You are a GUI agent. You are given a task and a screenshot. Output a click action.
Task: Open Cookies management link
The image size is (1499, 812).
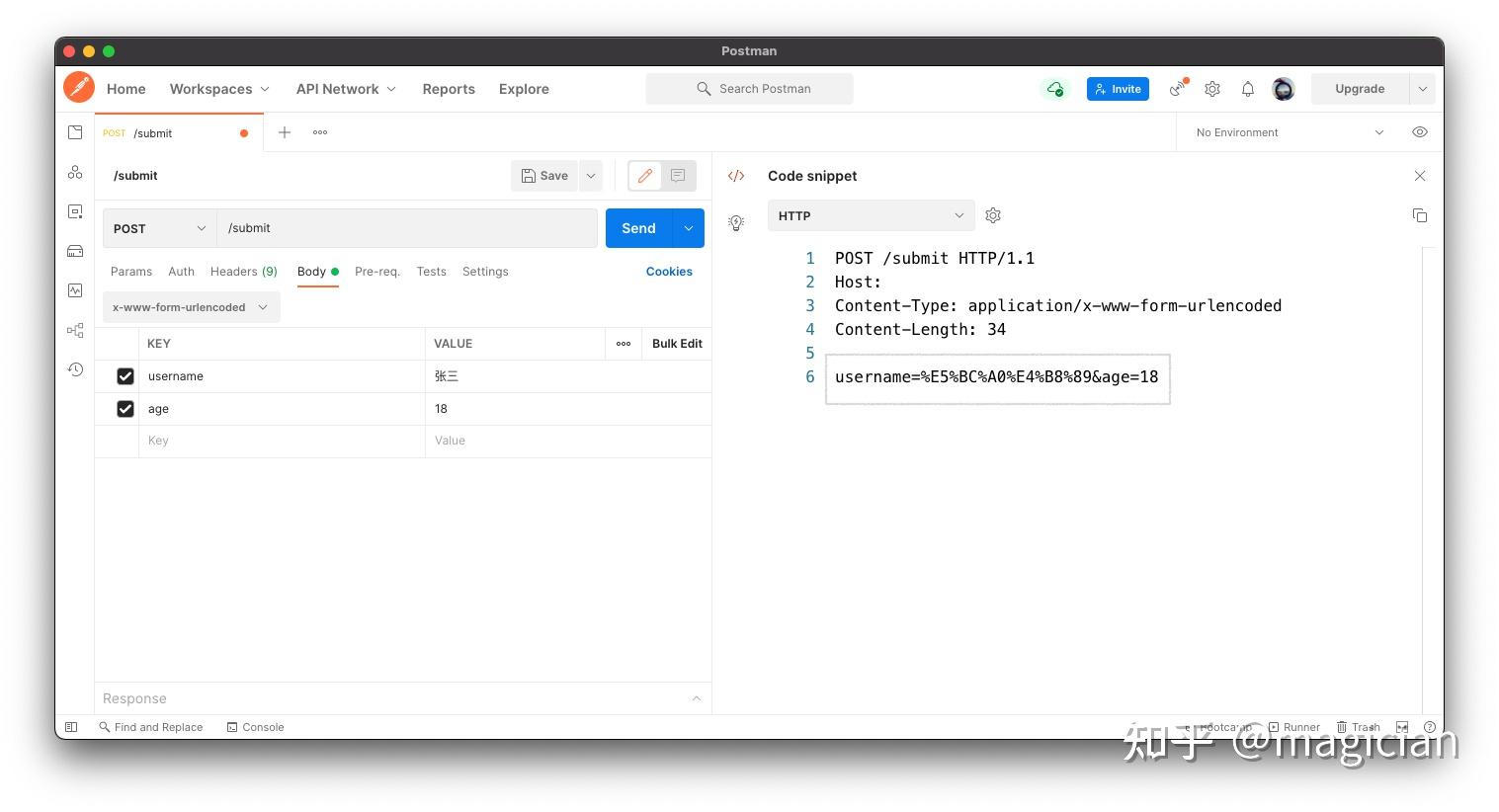669,271
